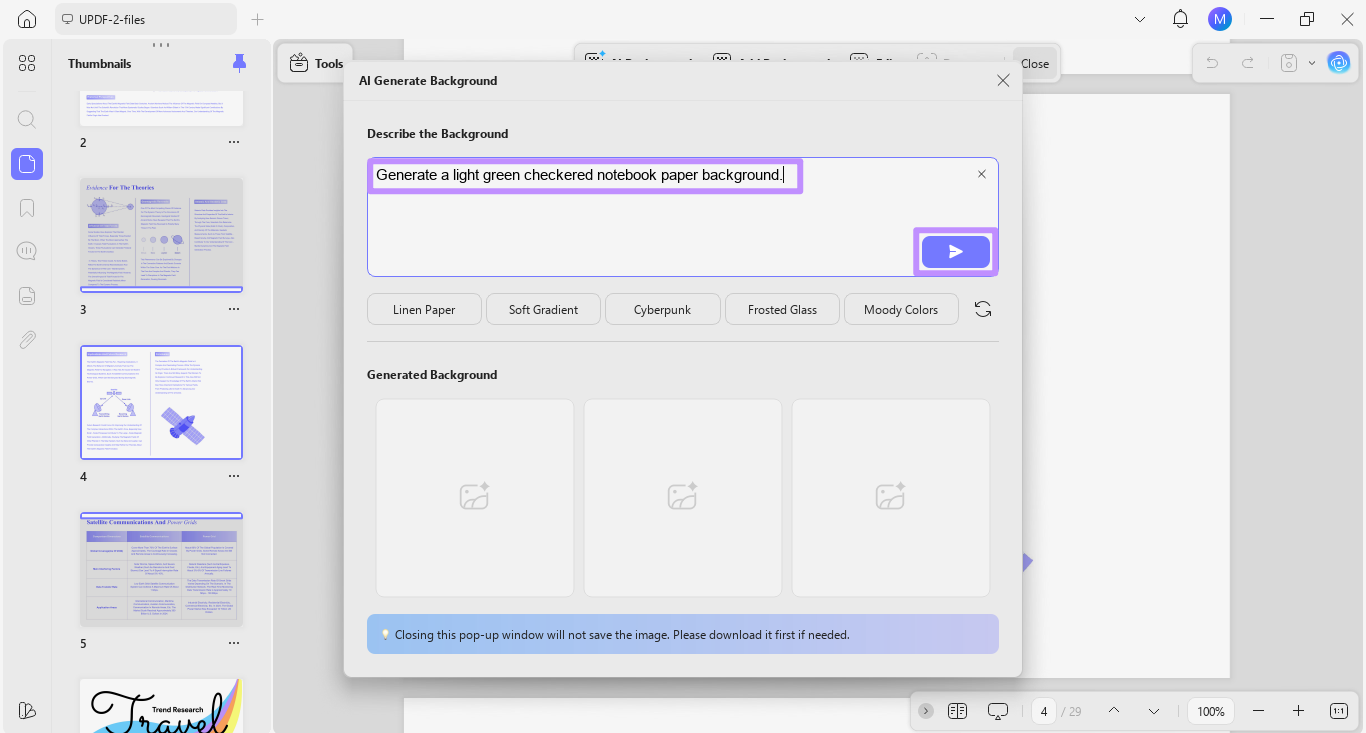Open page 3 thumbnail
Viewport: 1366px width, 733px height.
pos(161,235)
